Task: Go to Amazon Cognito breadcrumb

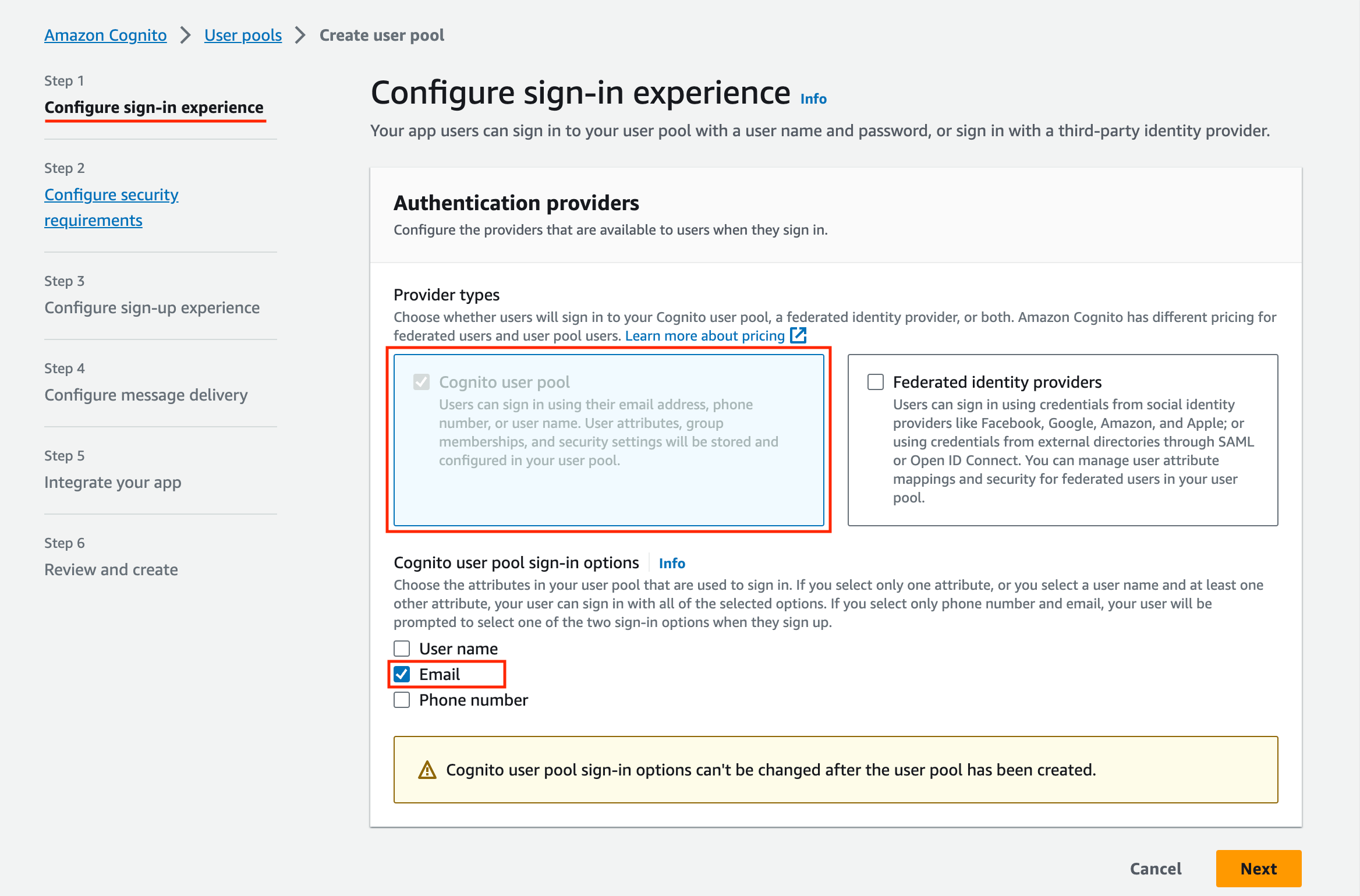Action: click(x=105, y=35)
